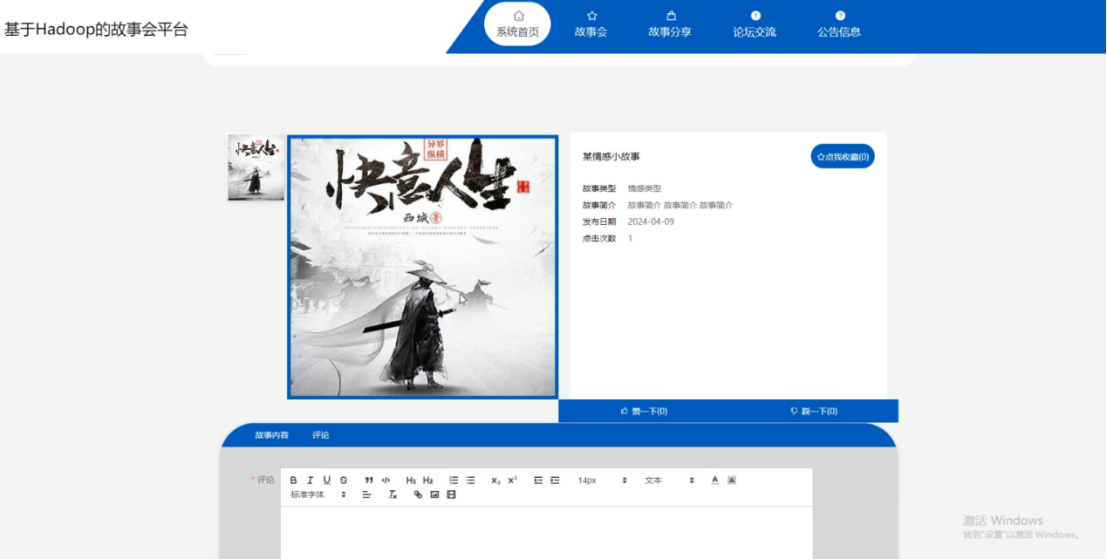Open the text color picker

(714, 480)
